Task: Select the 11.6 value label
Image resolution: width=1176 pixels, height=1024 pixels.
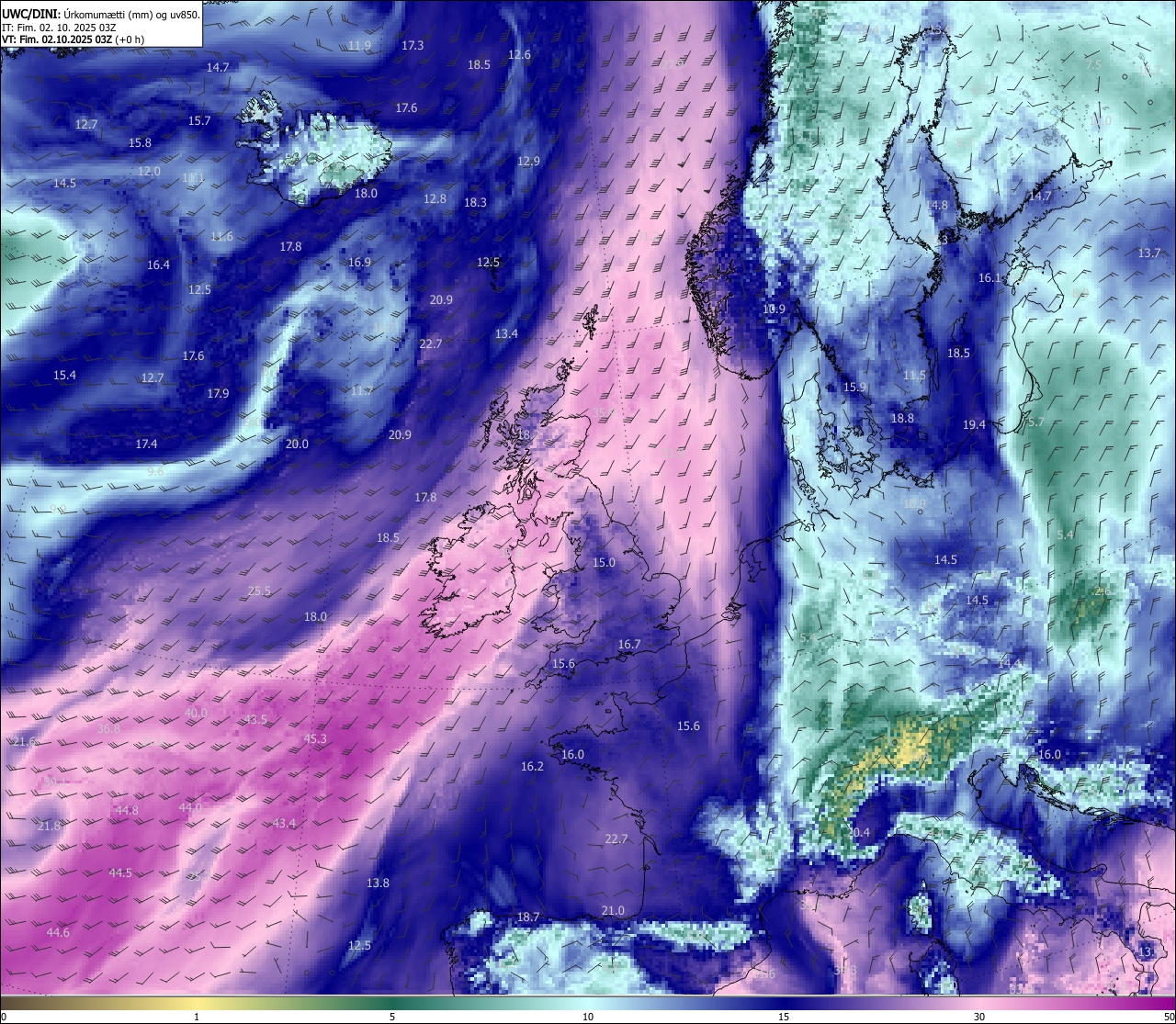Action: pos(221,236)
